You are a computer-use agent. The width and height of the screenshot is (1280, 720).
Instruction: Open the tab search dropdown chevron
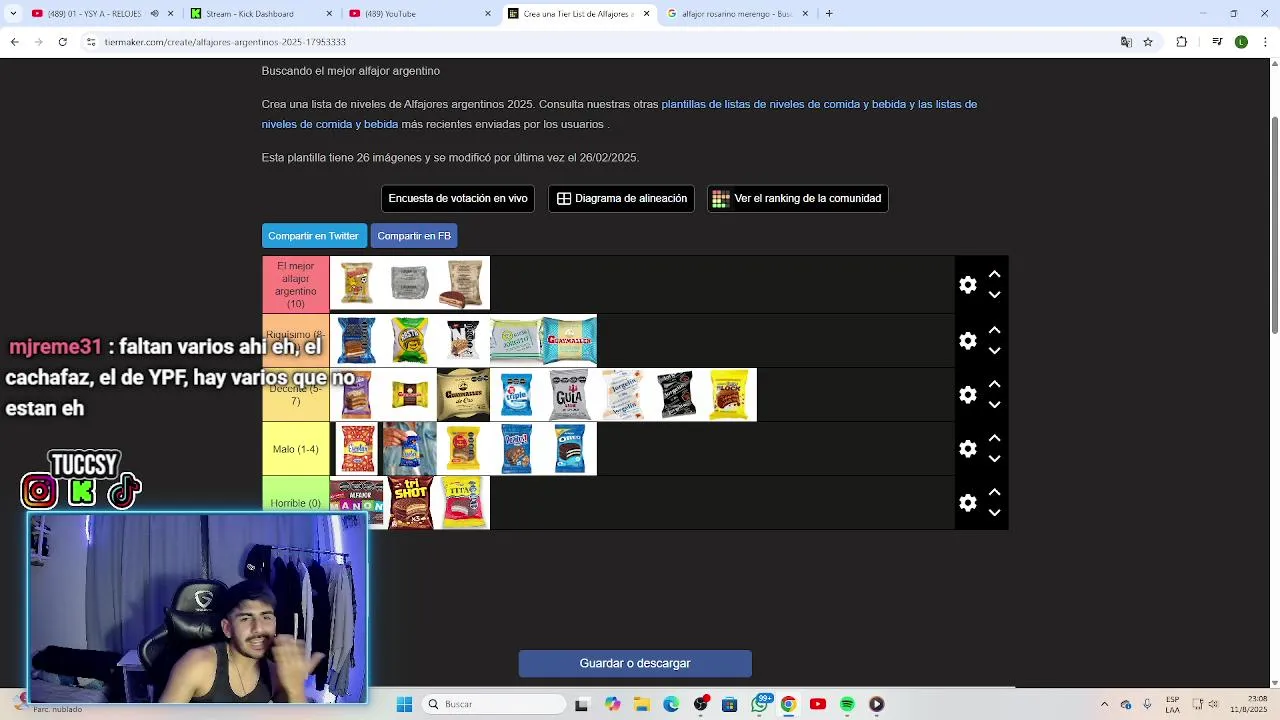point(13,14)
